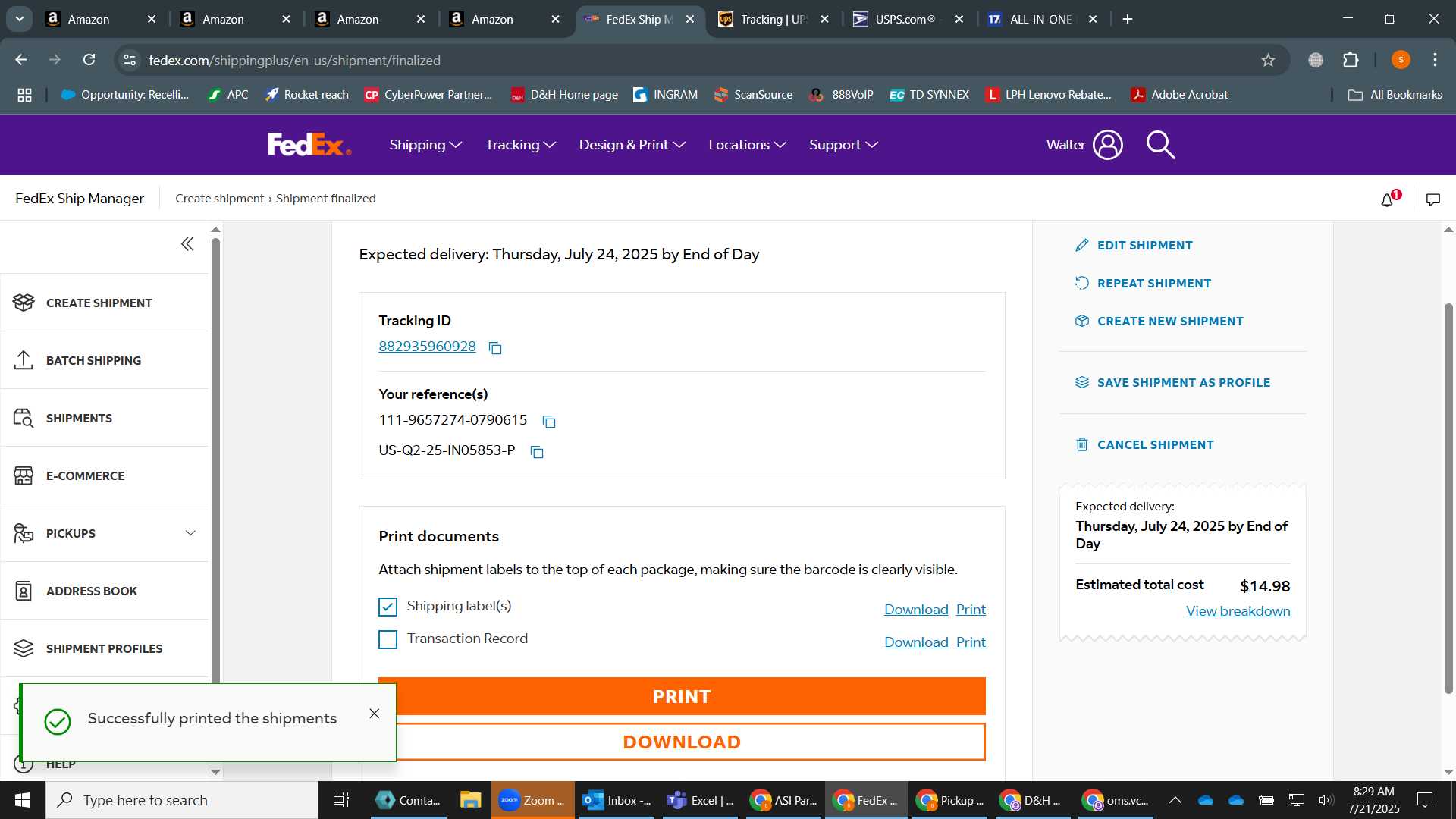Expand the Tracking menu
This screenshot has width=1456, height=819.
[521, 145]
